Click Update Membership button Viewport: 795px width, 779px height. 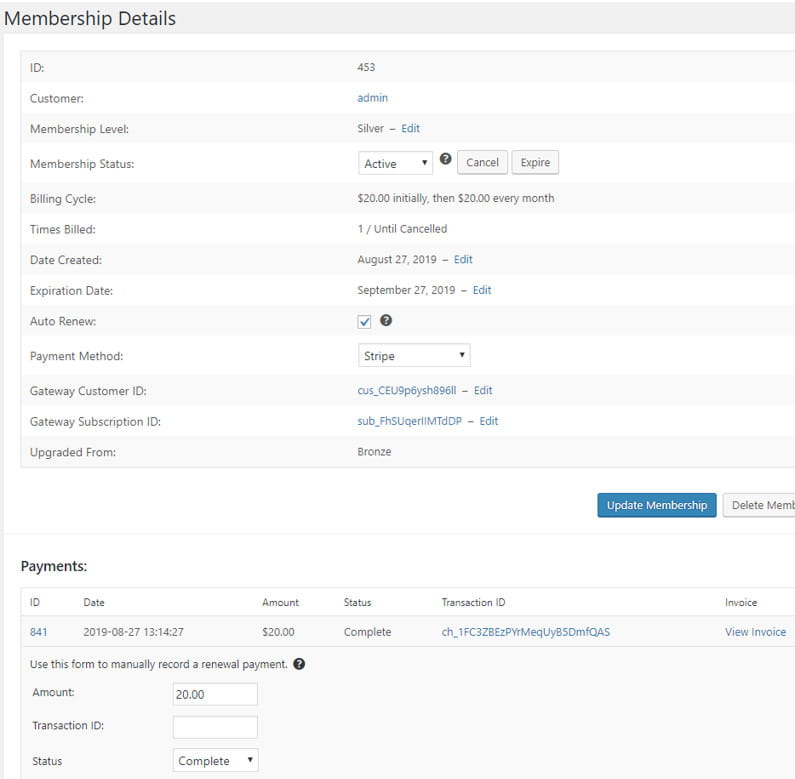coord(656,505)
